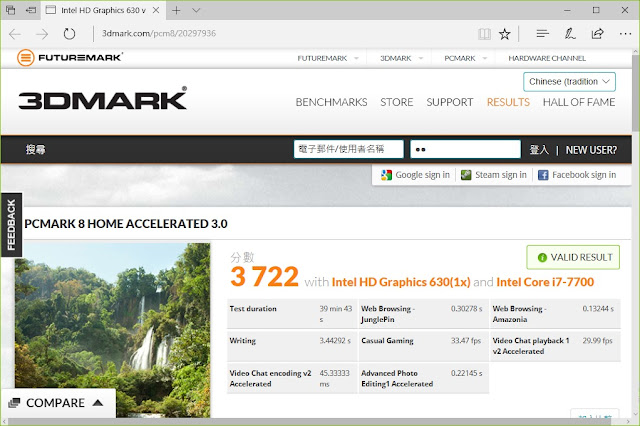Close the Intel HD Graphics 630 tab
The height and width of the screenshot is (426, 640).
pos(156,10)
